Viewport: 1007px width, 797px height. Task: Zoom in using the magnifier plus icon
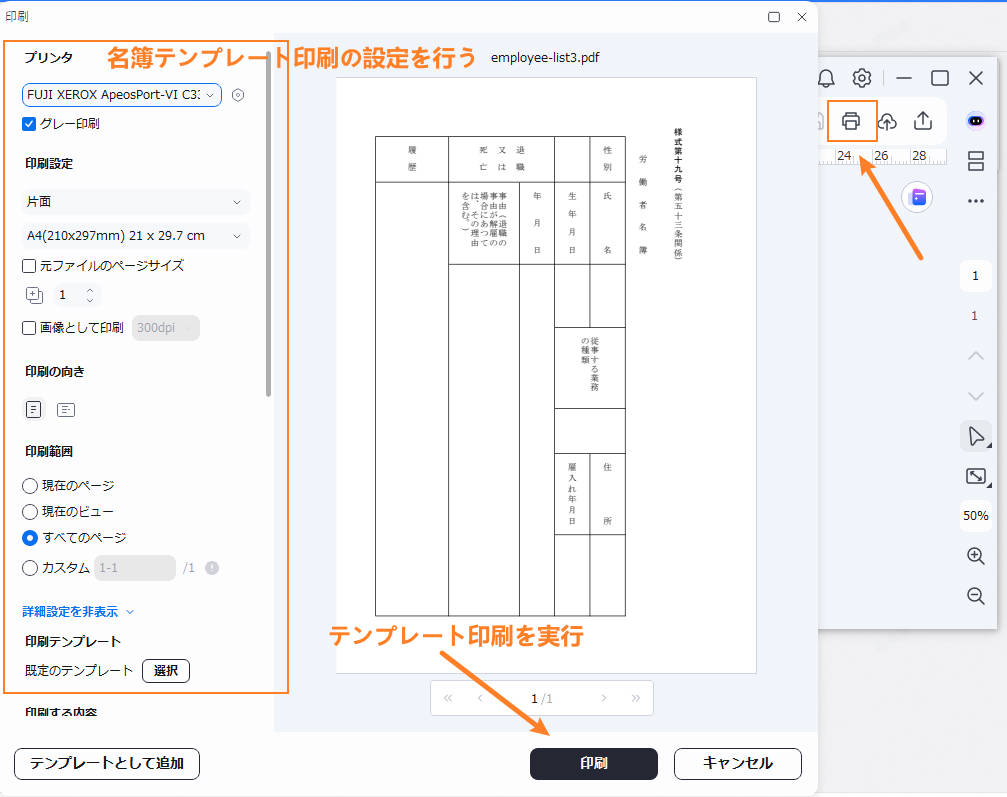coord(975,556)
